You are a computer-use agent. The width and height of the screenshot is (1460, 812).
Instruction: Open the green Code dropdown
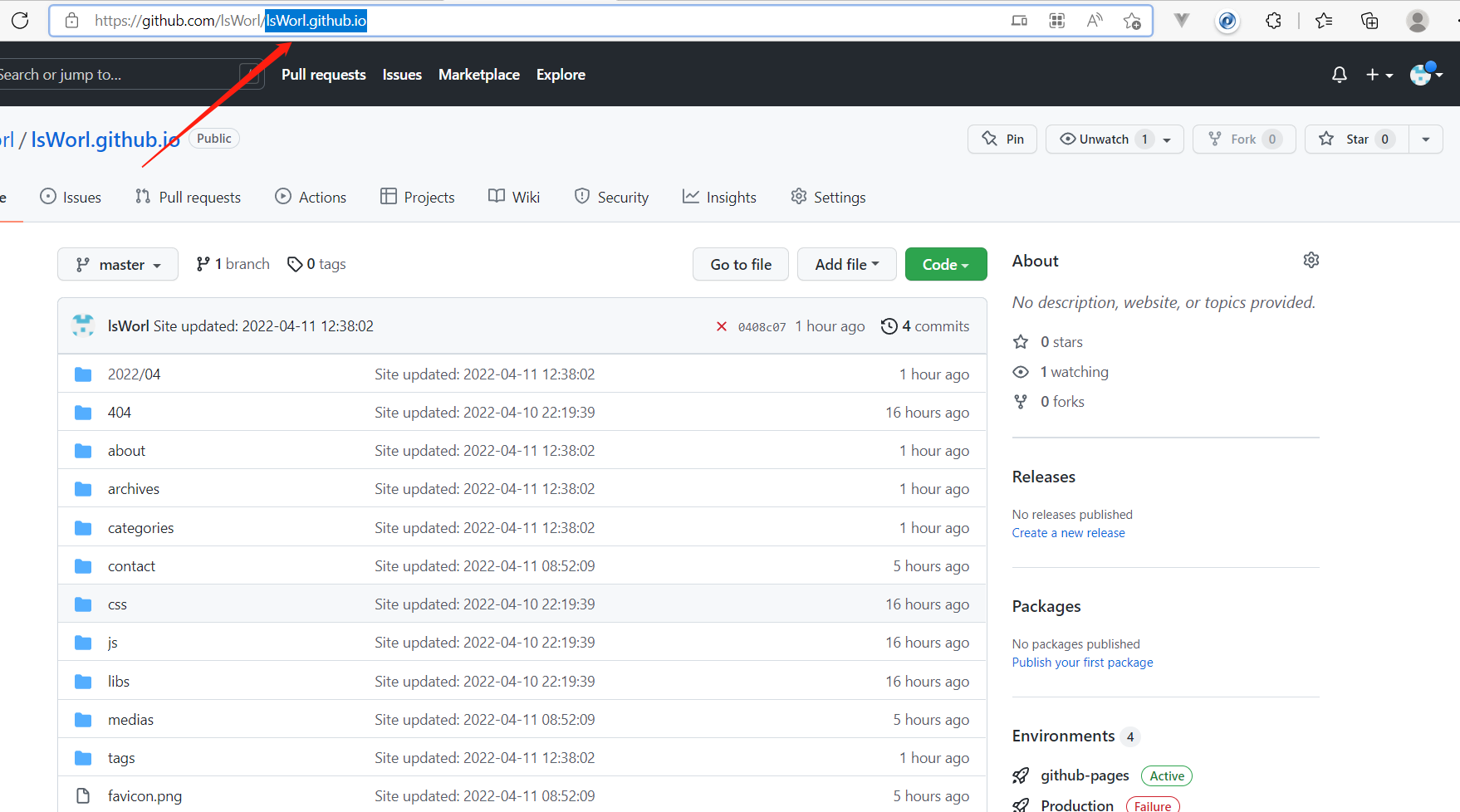pyautogui.click(x=946, y=265)
